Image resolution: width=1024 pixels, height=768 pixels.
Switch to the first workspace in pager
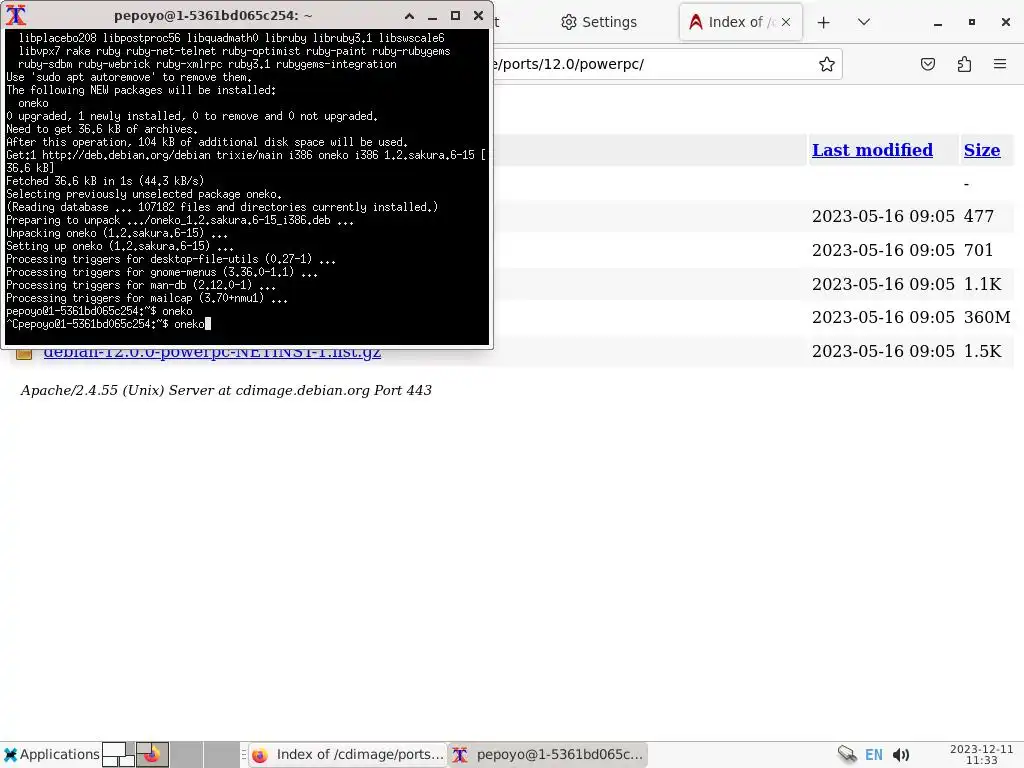tap(118, 754)
